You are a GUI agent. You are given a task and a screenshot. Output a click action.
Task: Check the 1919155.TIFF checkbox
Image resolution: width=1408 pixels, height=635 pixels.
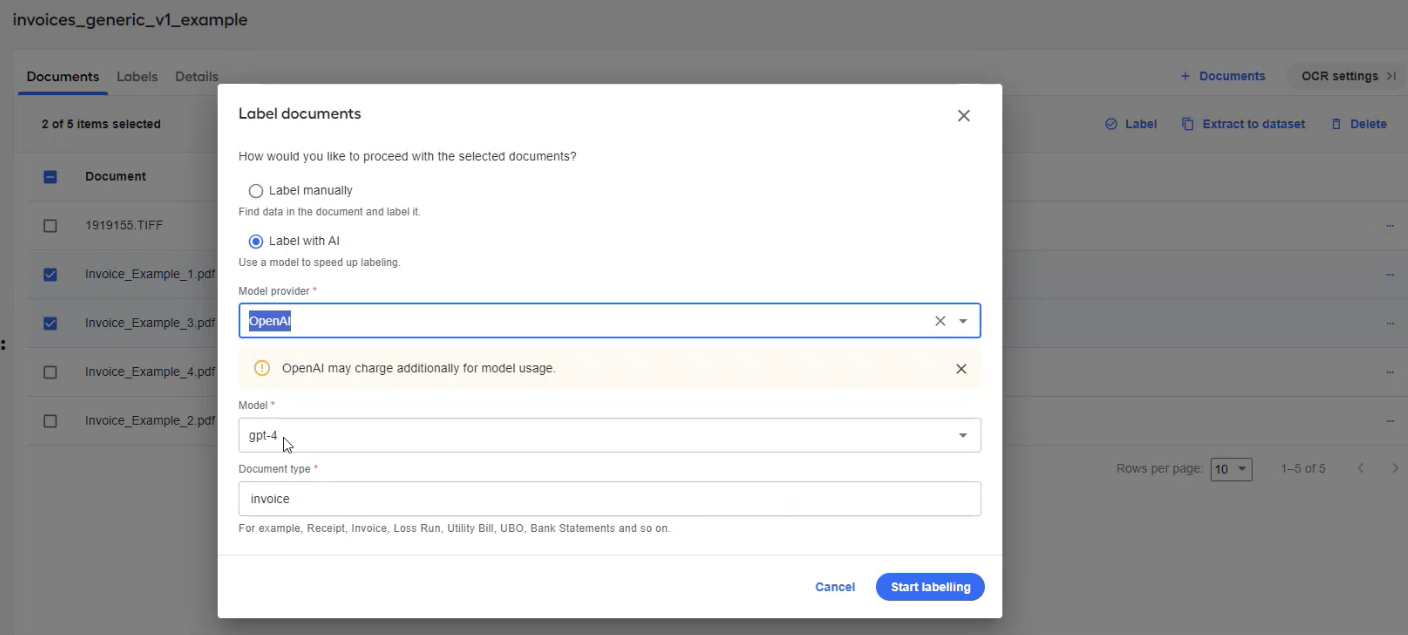[x=50, y=226]
